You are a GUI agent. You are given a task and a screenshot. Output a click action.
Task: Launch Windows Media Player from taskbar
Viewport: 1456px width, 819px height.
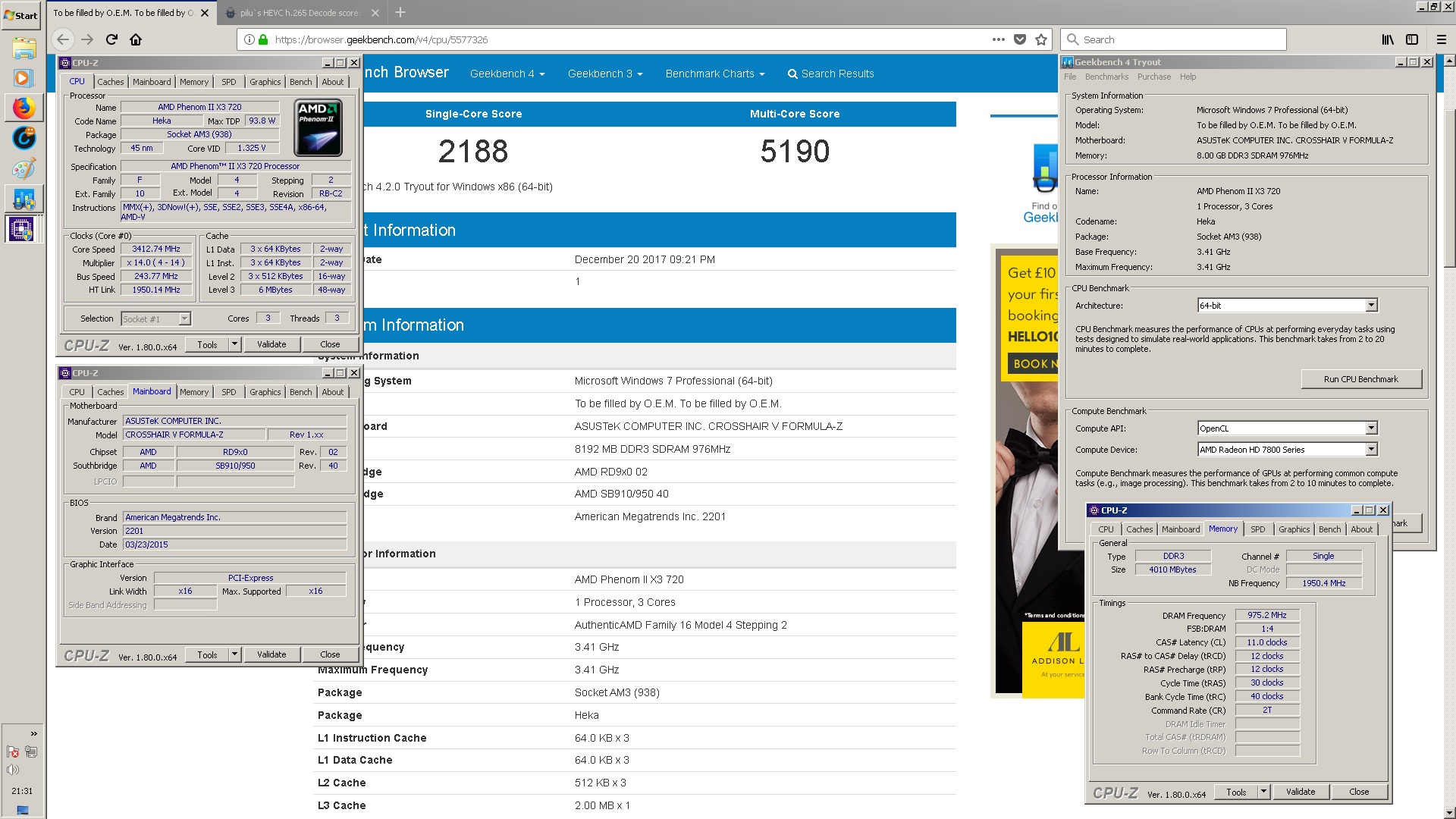pos(23,78)
